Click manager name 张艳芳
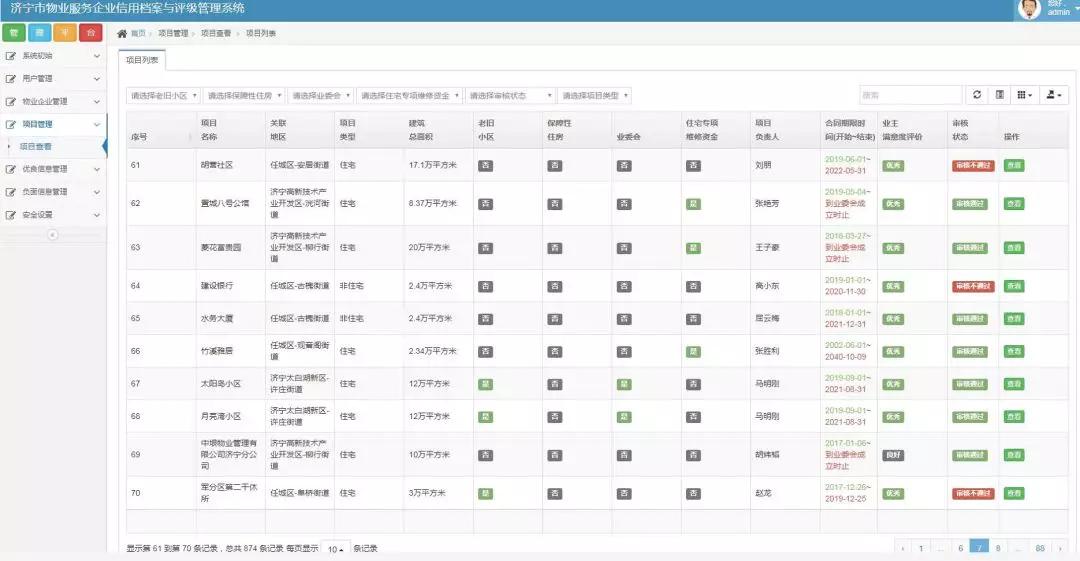Viewport: 1080px width, 561px height. coord(767,204)
